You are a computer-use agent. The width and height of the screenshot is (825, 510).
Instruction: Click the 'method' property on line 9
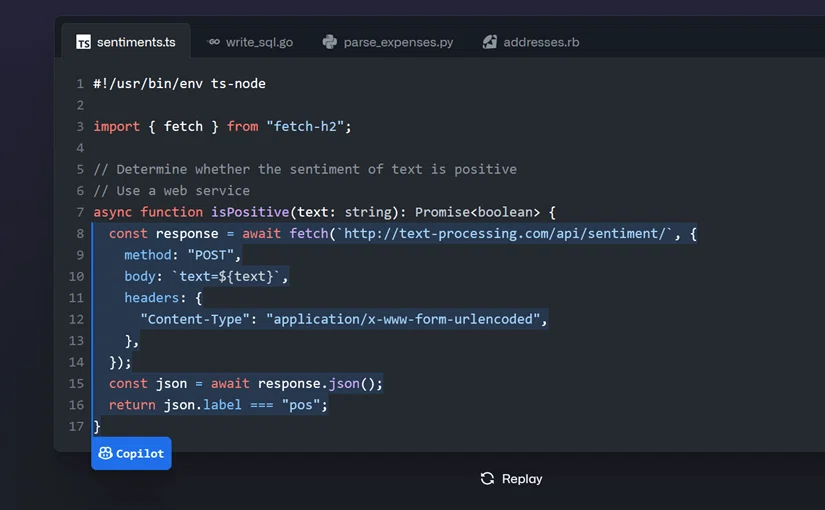click(x=148, y=255)
